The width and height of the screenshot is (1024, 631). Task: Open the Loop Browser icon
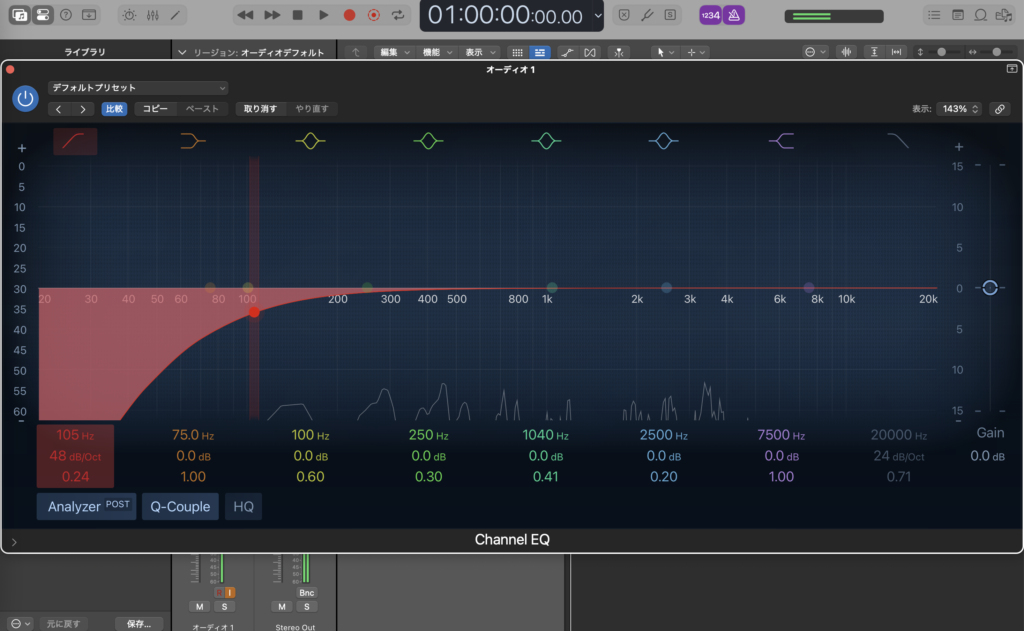[x=981, y=15]
